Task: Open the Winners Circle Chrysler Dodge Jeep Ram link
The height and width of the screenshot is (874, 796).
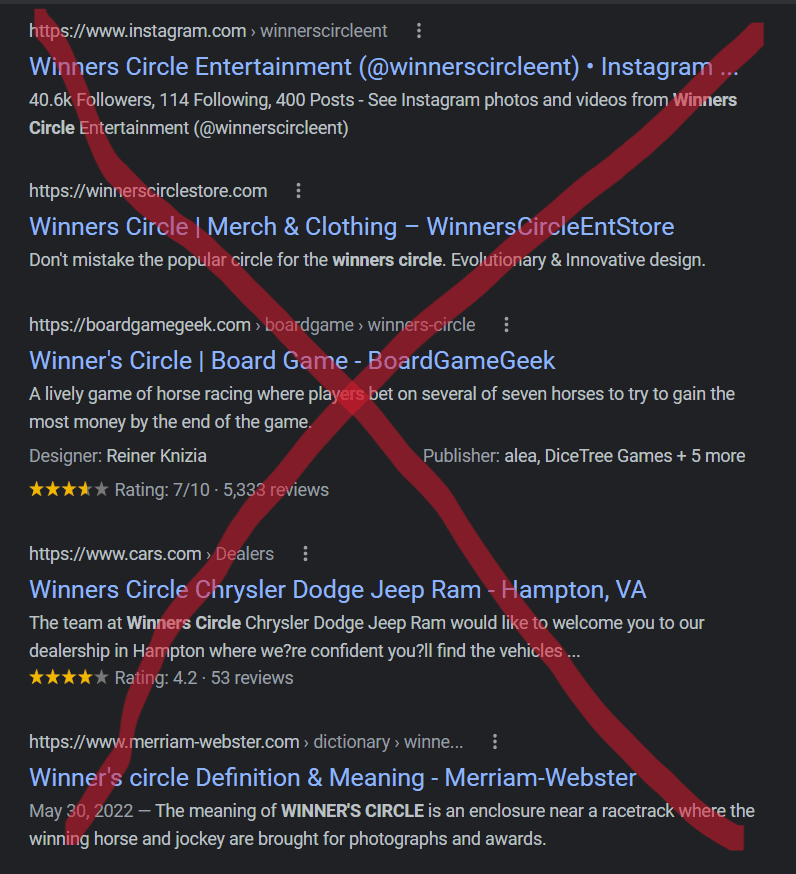Action: (338, 589)
